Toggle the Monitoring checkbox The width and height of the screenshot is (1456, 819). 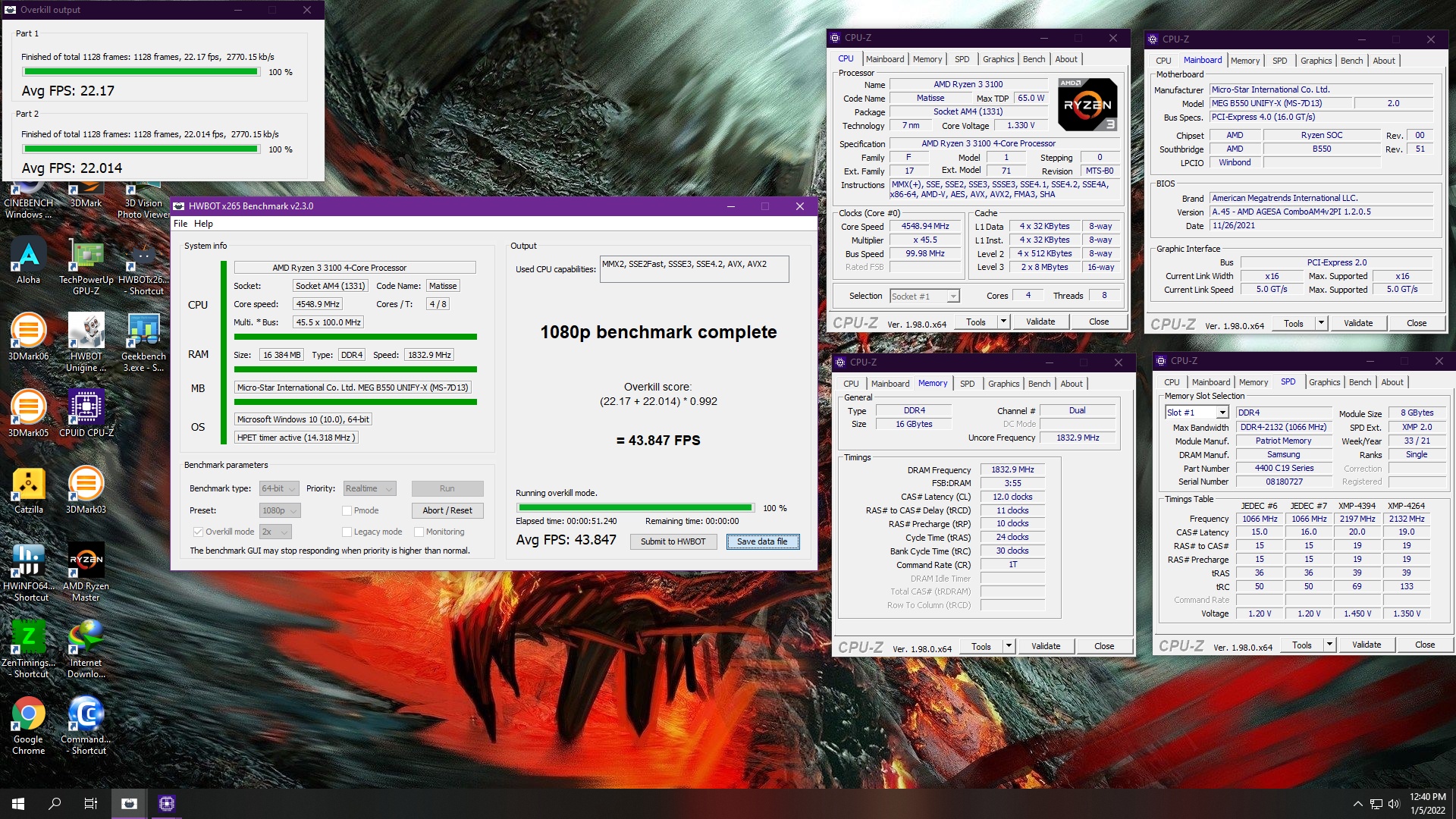click(419, 532)
